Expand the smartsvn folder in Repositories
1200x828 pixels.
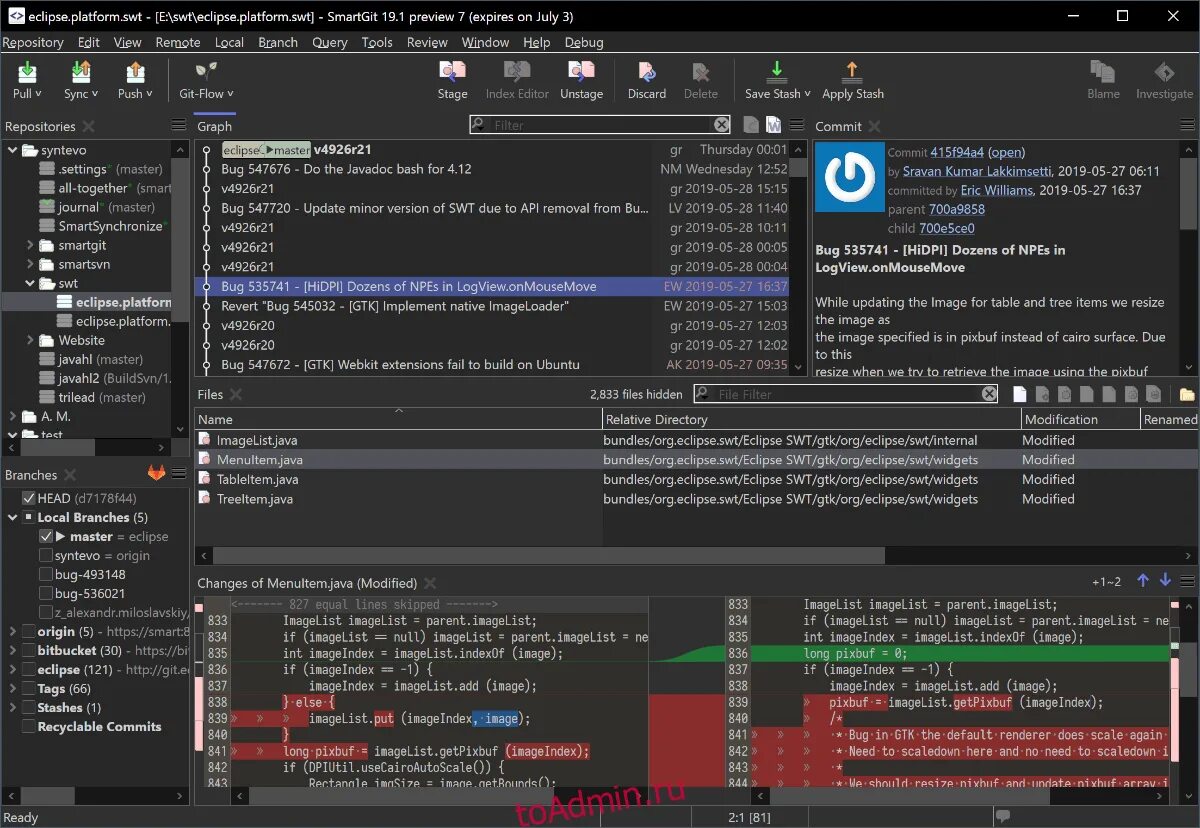30,264
